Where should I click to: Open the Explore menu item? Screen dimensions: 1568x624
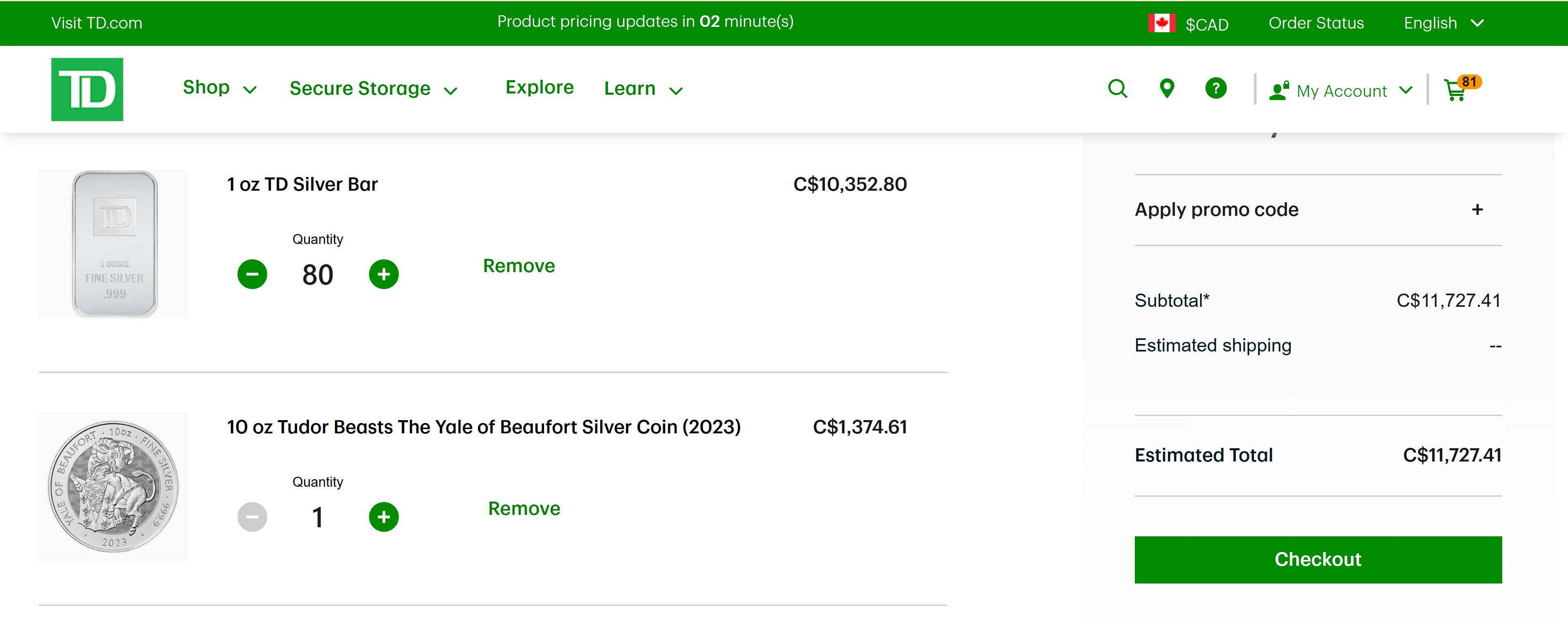[539, 88]
